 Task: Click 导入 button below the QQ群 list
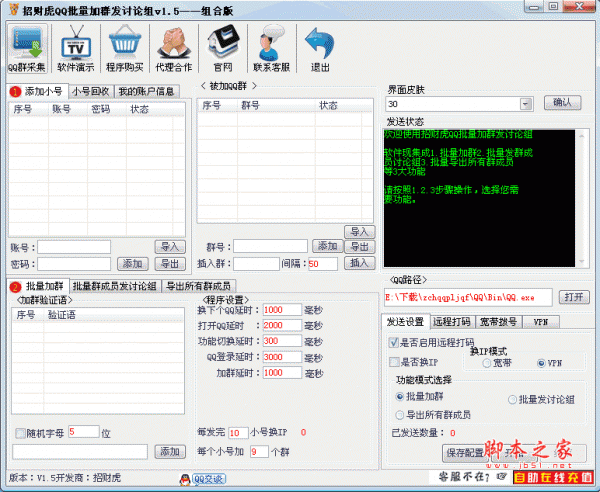click(360, 232)
